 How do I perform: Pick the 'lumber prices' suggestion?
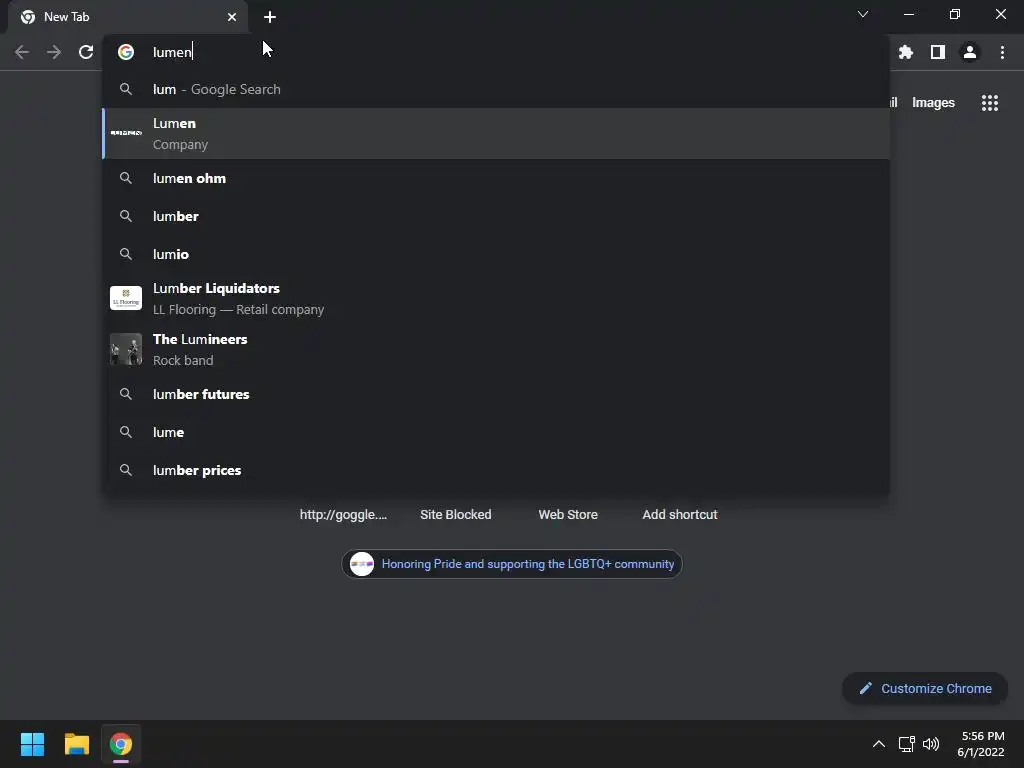496,470
